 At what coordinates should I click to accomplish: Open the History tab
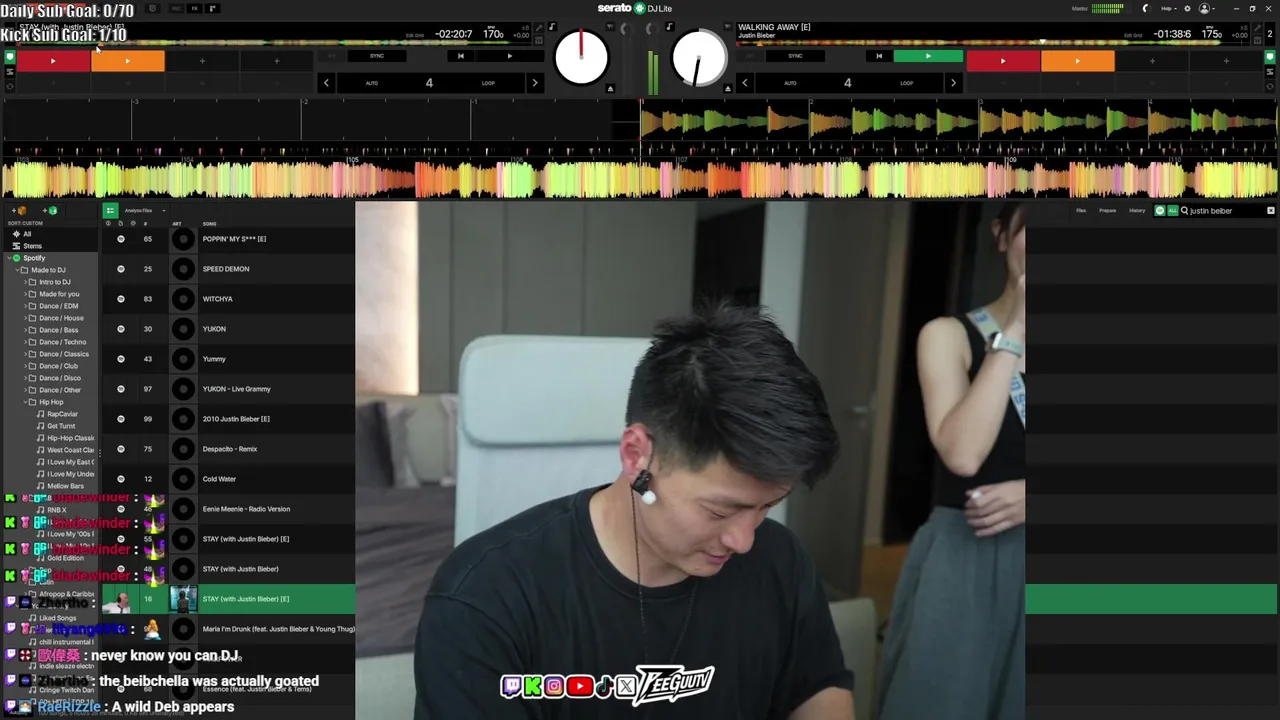click(x=1137, y=210)
